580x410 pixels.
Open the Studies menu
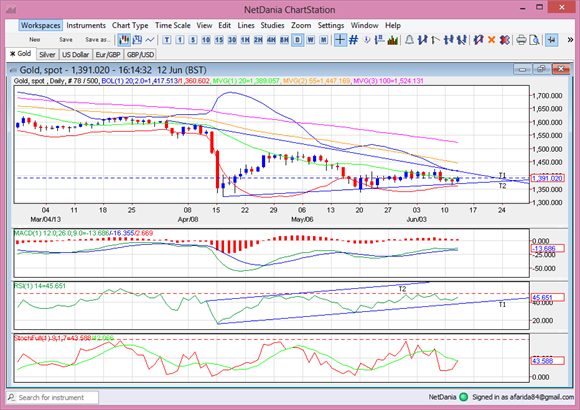click(x=272, y=25)
